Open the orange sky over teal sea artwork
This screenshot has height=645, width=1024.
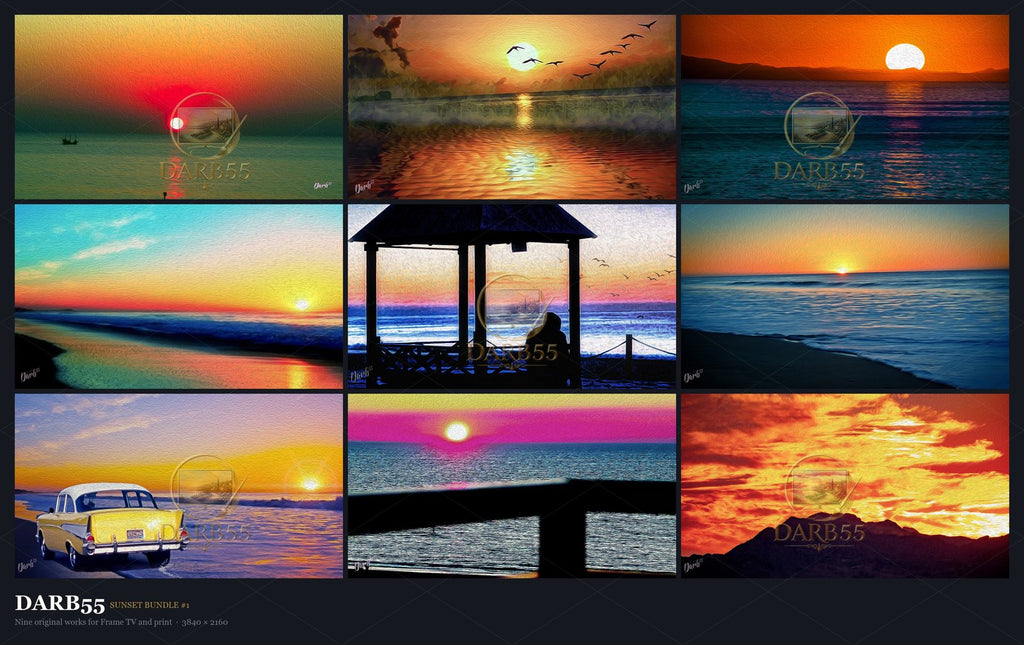(x=844, y=107)
